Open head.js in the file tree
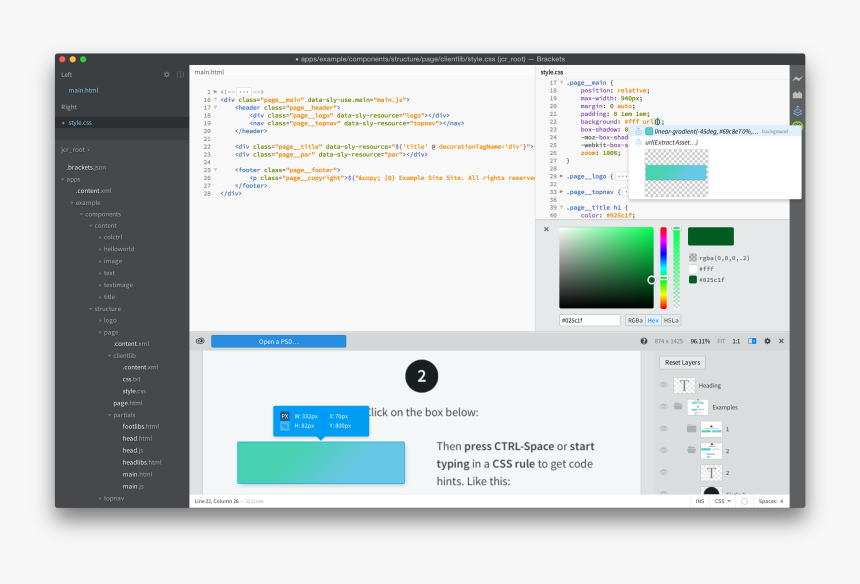Viewport: 860px width, 584px height. pos(132,450)
